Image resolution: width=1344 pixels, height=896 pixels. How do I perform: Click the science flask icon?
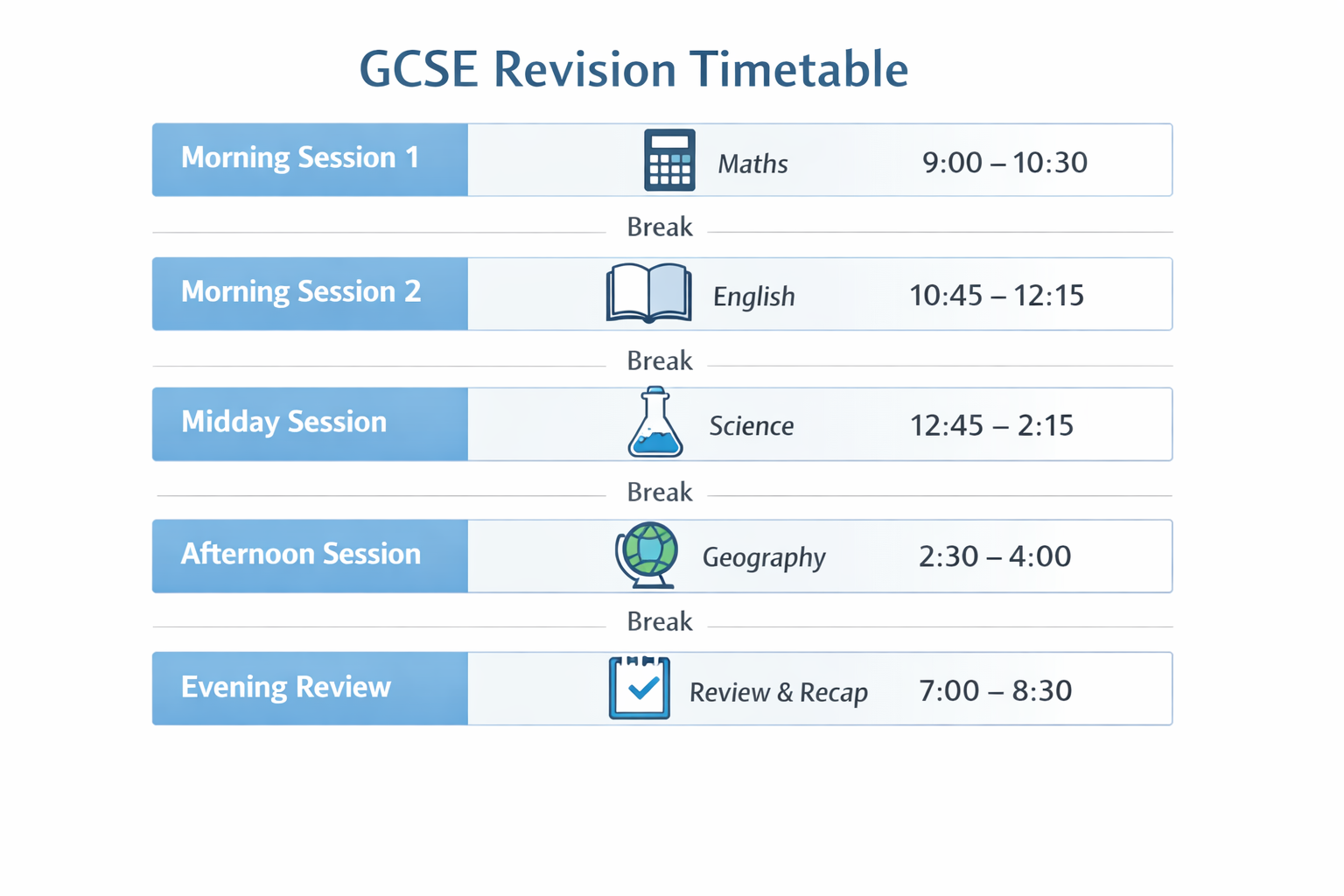pos(654,423)
